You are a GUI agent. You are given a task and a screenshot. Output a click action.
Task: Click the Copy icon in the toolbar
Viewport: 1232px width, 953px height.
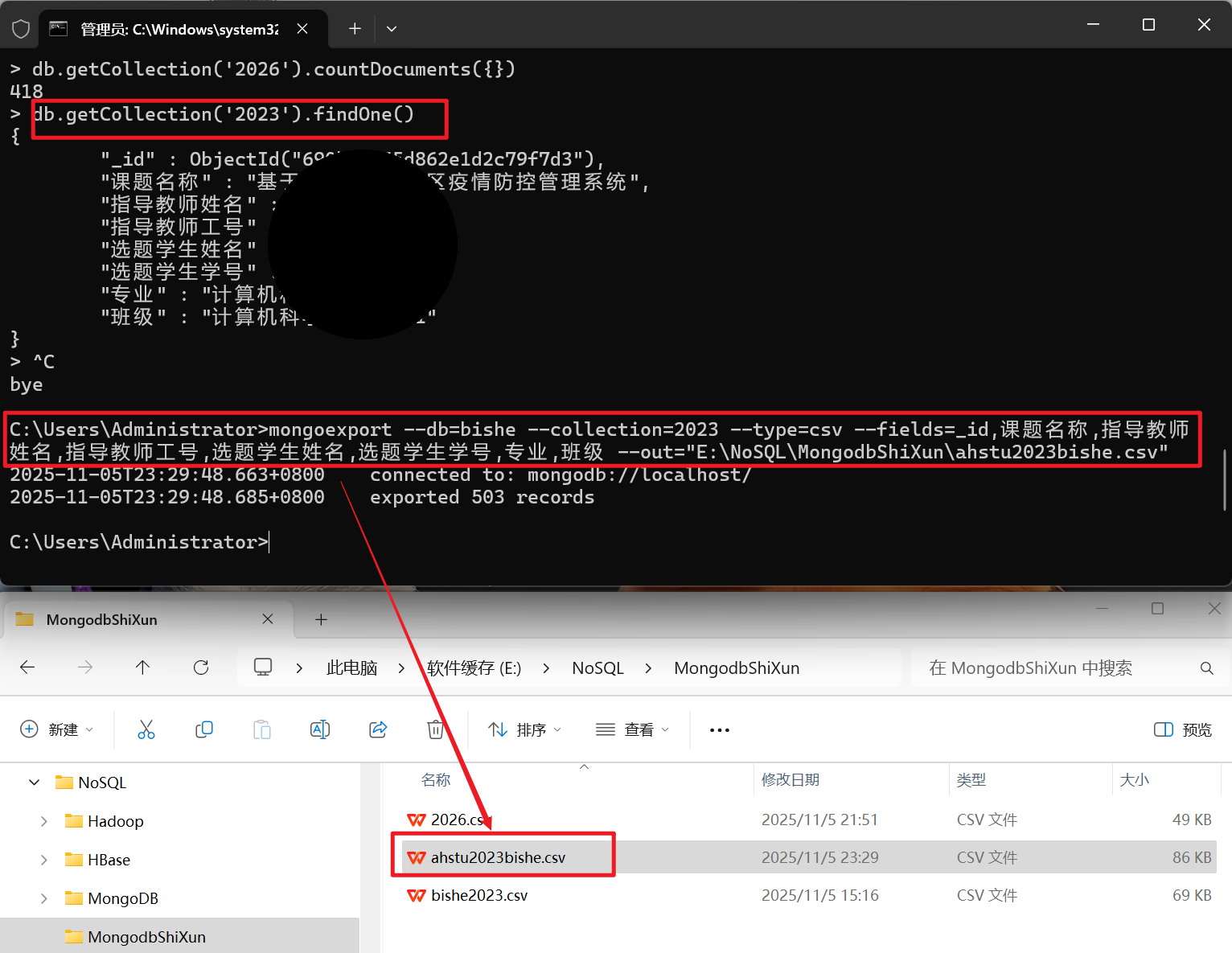tap(204, 729)
